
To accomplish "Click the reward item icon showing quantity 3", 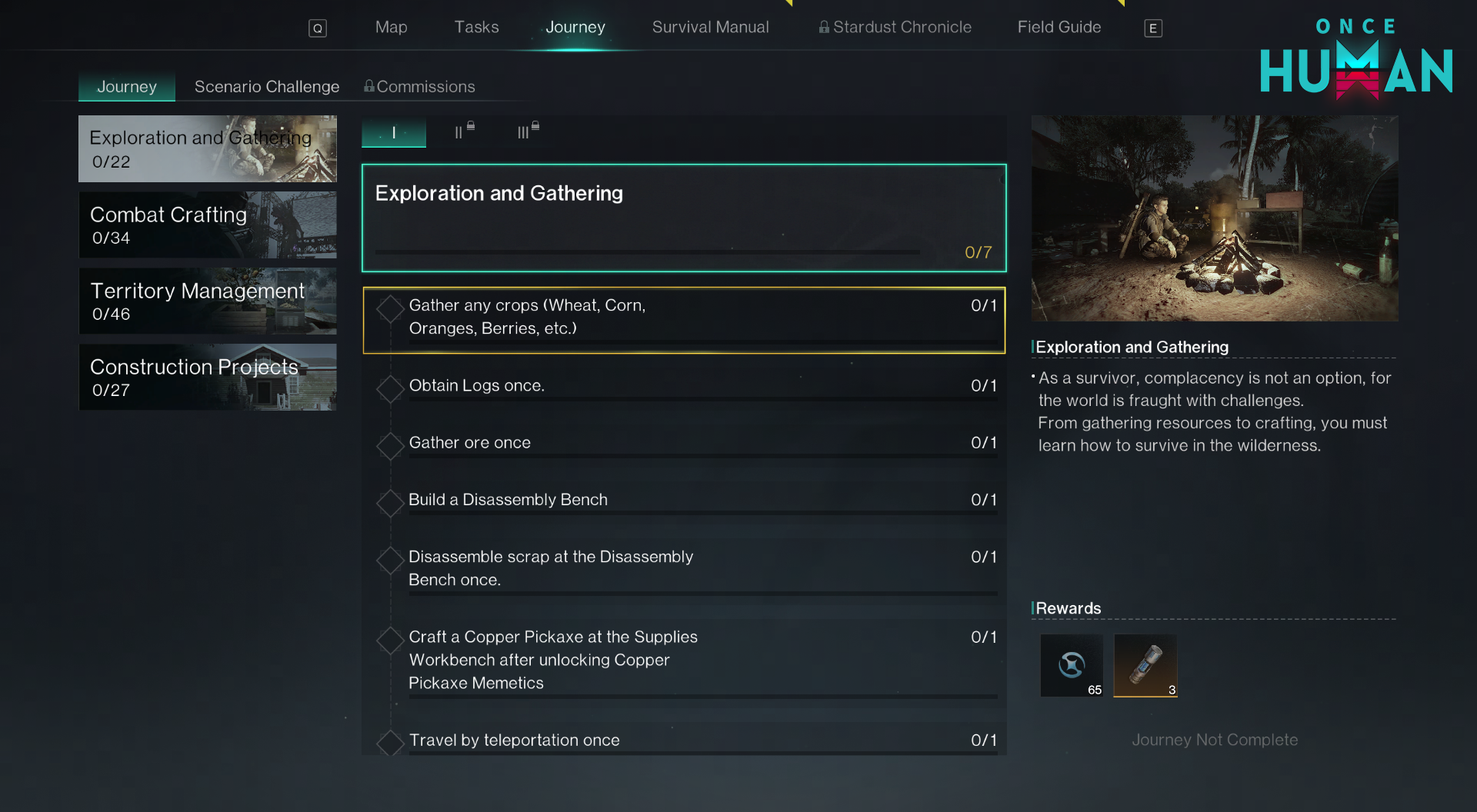I will tap(1145, 665).
